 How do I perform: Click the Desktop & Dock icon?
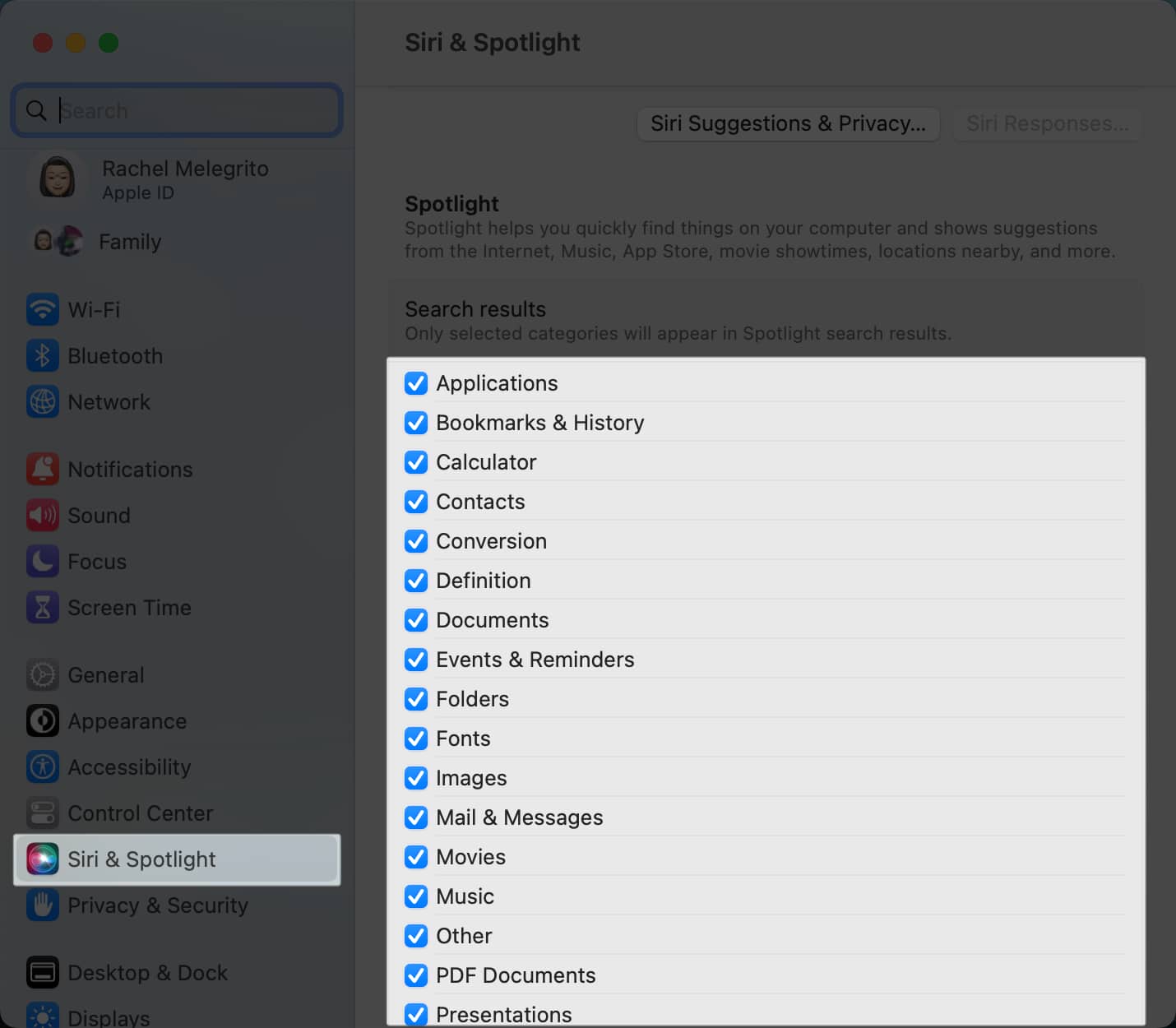tap(42, 973)
